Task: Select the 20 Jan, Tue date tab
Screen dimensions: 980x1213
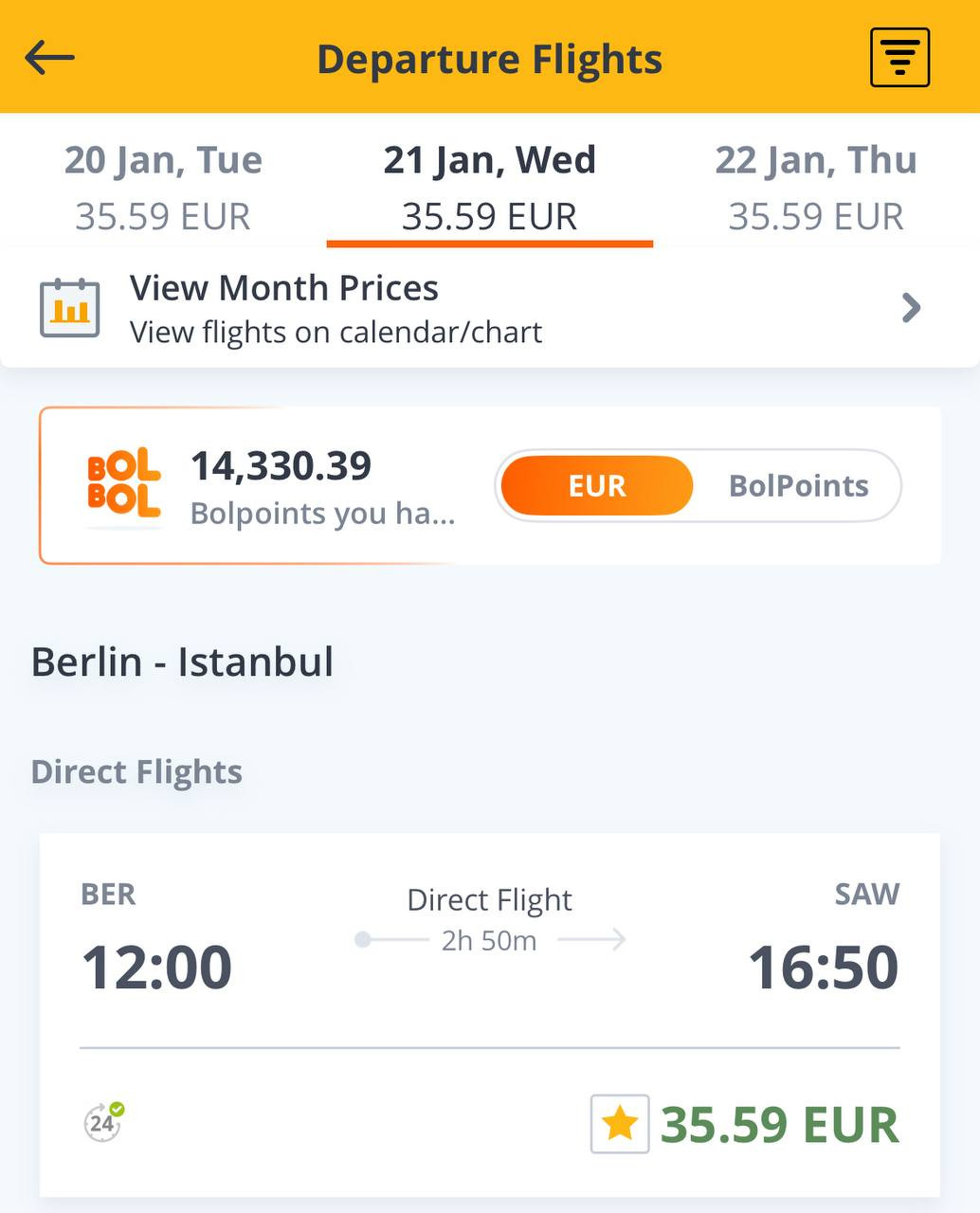Action: 163,187
